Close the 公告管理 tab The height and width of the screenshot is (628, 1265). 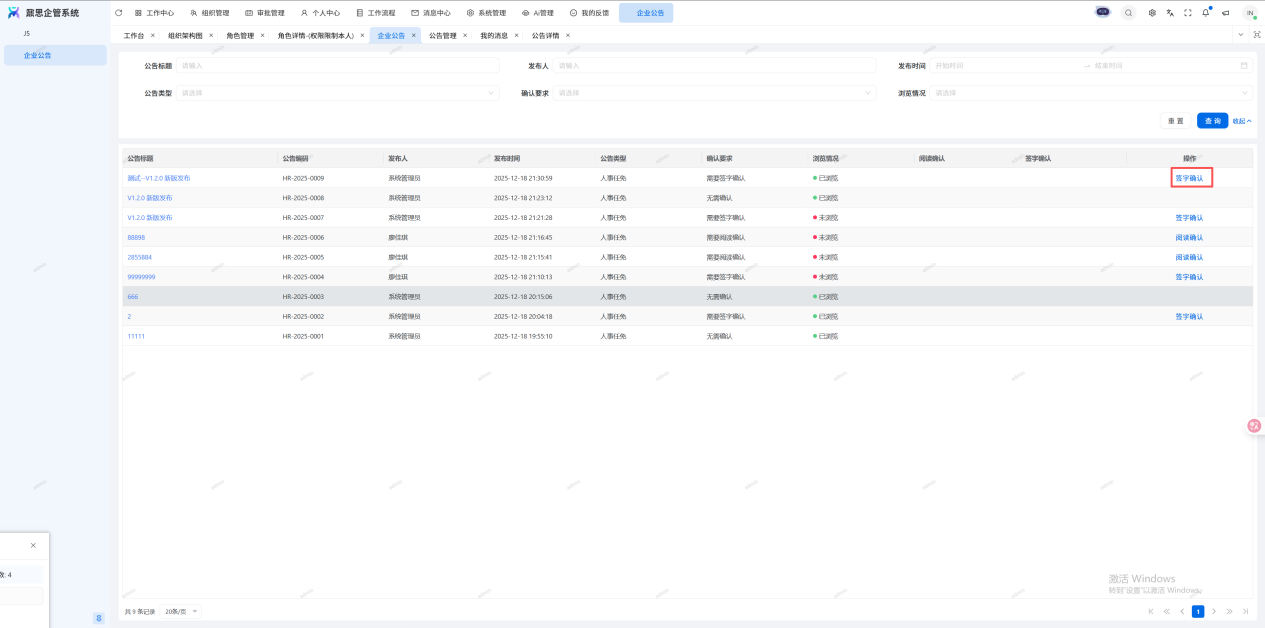[465, 35]
